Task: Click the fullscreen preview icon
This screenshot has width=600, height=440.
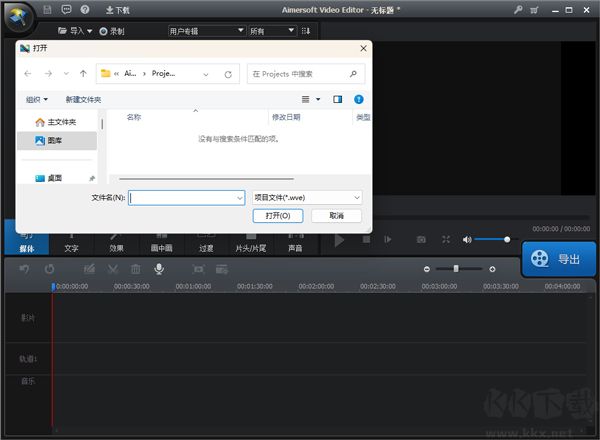Action: click(x=445, y=240)
